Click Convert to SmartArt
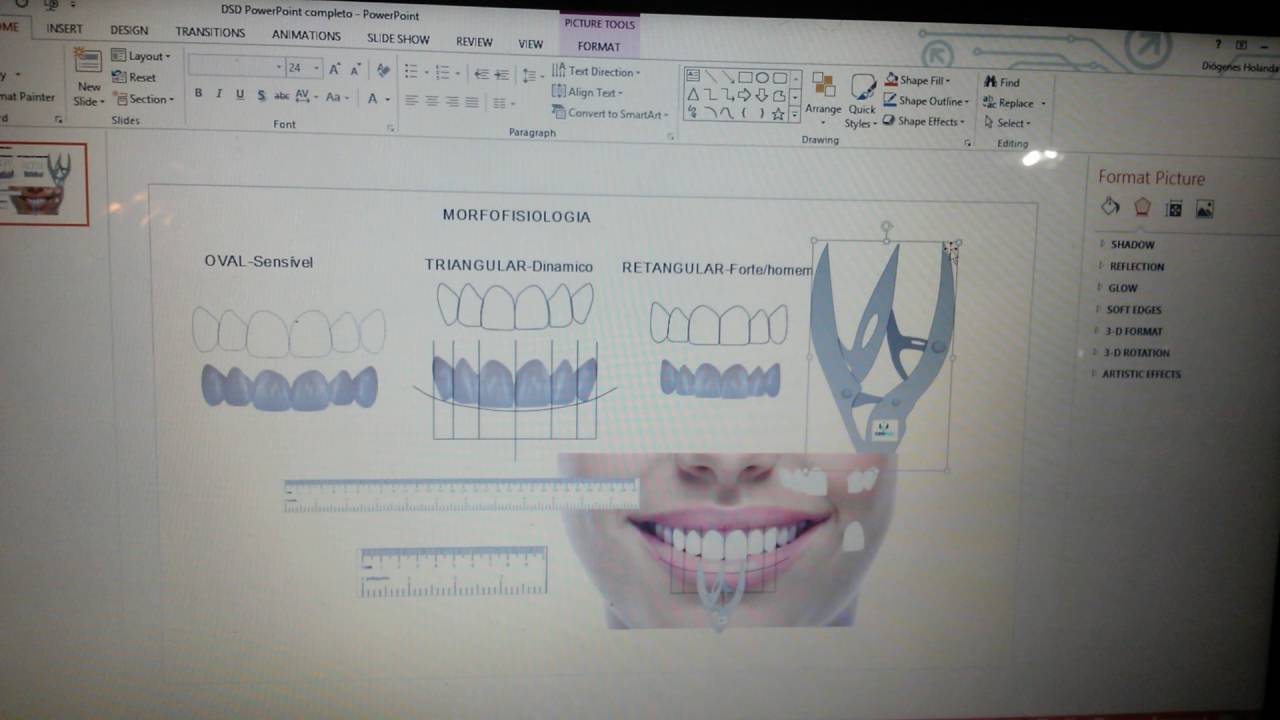This screenshot has width=1280, height=720. 610,114
